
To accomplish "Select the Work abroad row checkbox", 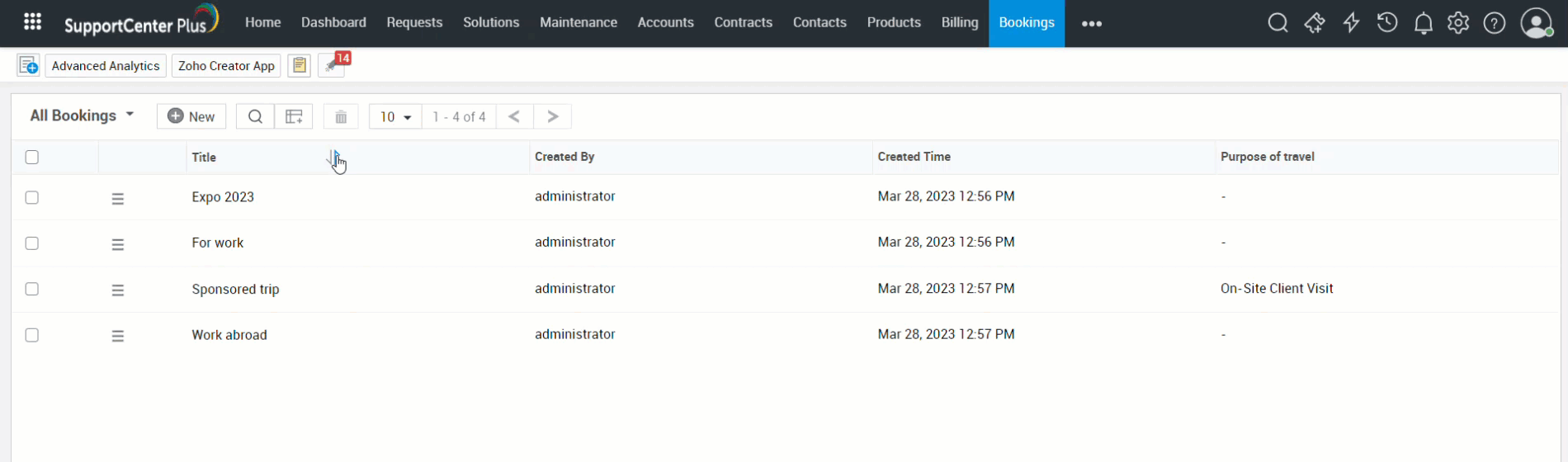I will pyautogui.click(x=32, y=335).
